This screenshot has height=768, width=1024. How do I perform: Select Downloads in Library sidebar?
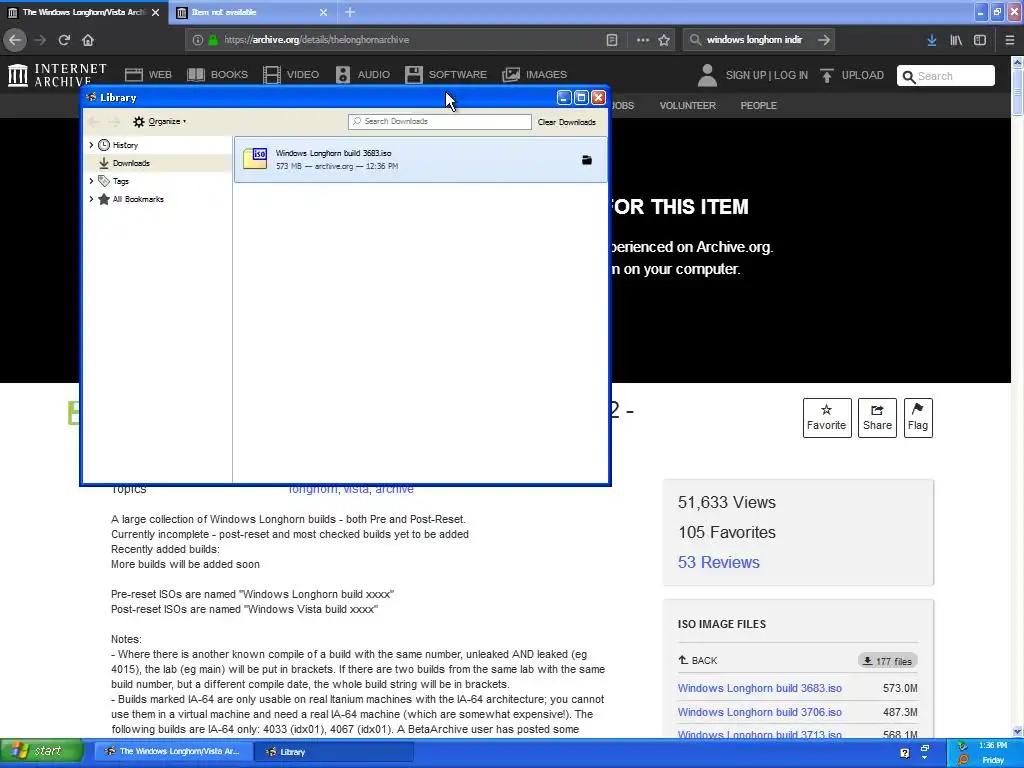point(131,163)
